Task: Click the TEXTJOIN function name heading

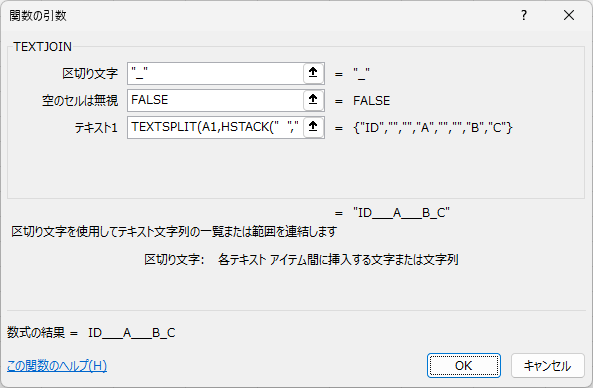Action: pos(42,47)
